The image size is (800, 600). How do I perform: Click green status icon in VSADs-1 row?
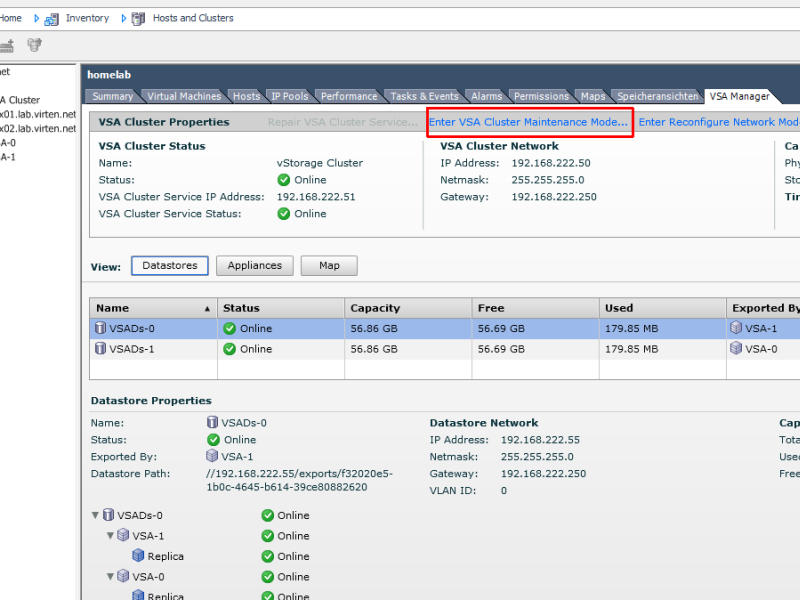pyautogui.click(x=230, y=349)
